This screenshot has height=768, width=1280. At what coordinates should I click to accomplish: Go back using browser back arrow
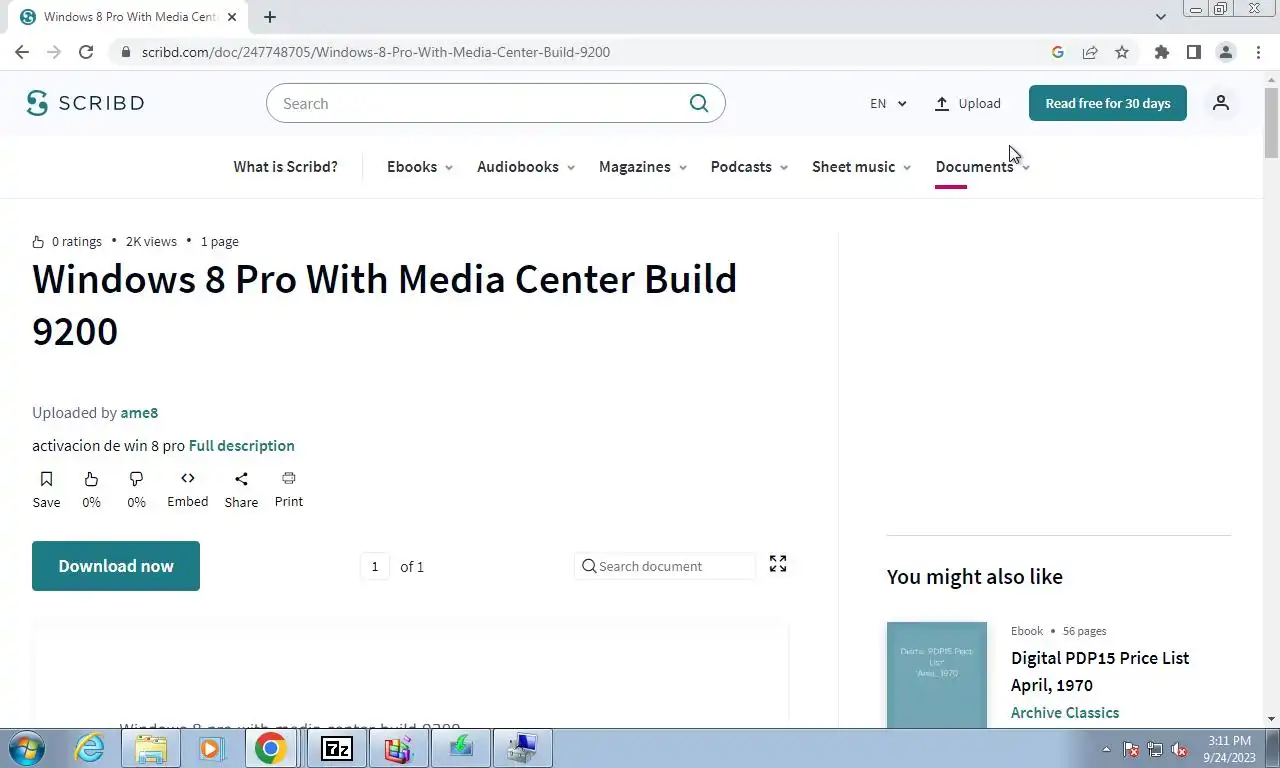(22, 52)
